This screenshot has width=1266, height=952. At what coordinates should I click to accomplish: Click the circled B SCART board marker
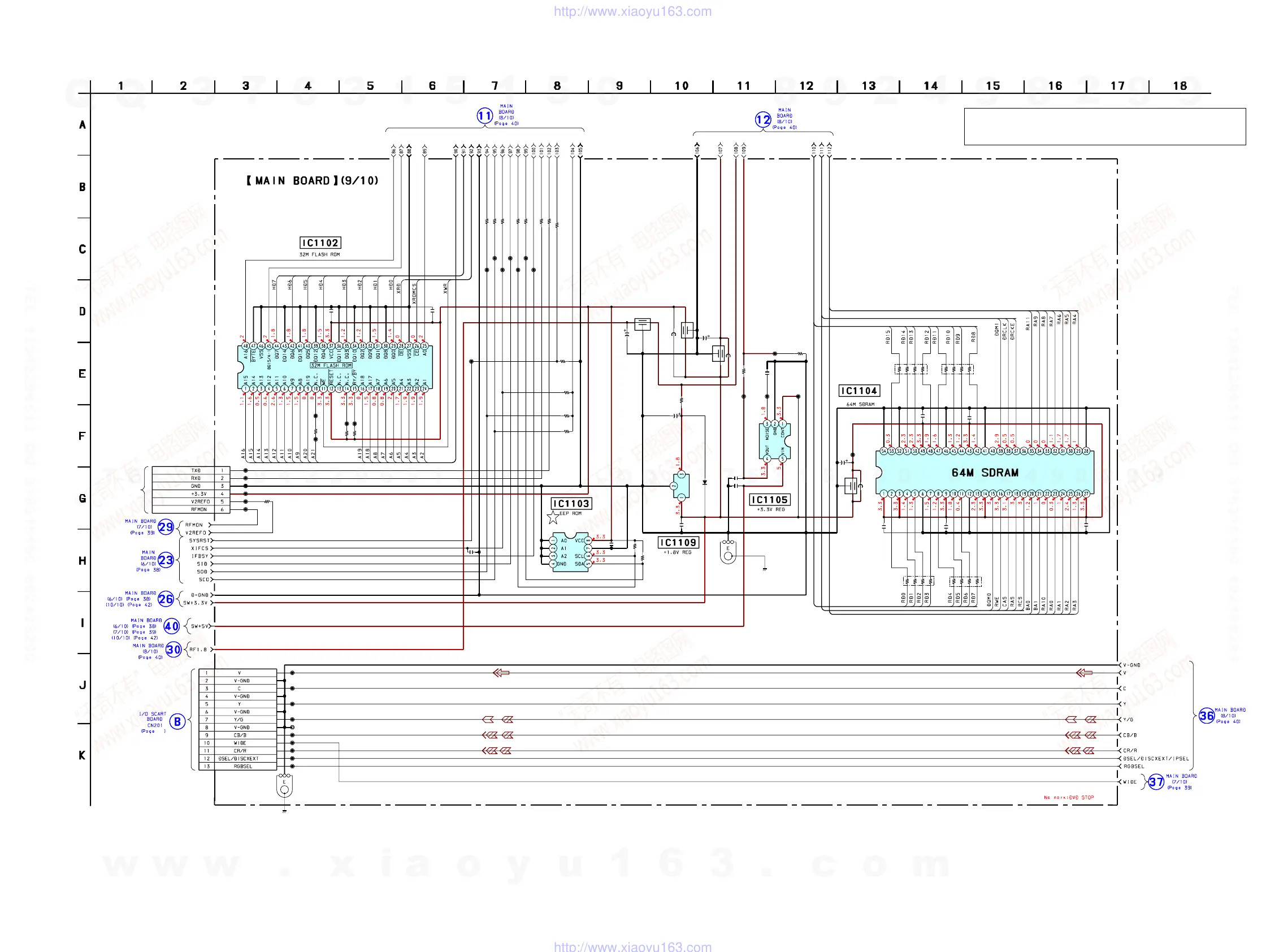[x=177, y=722]
